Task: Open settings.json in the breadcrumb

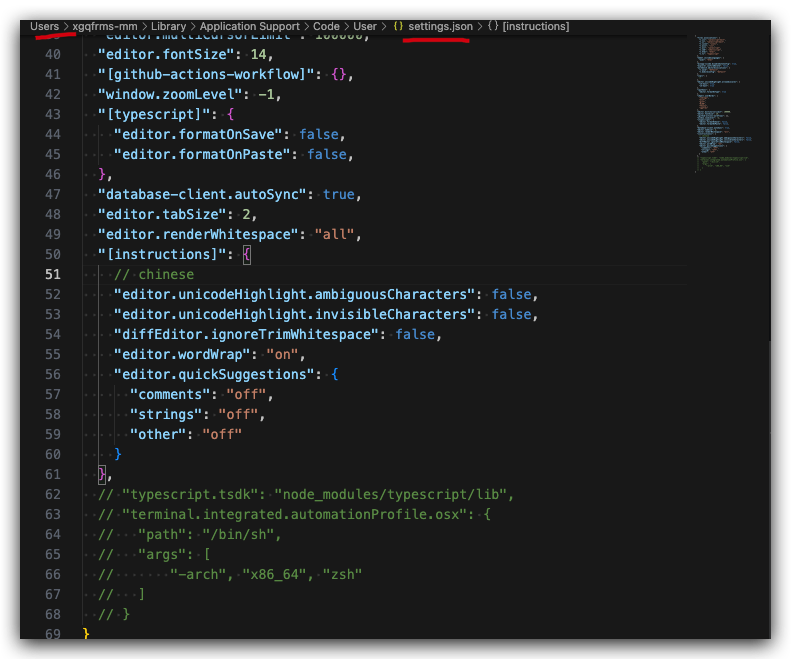Action: 440,26
